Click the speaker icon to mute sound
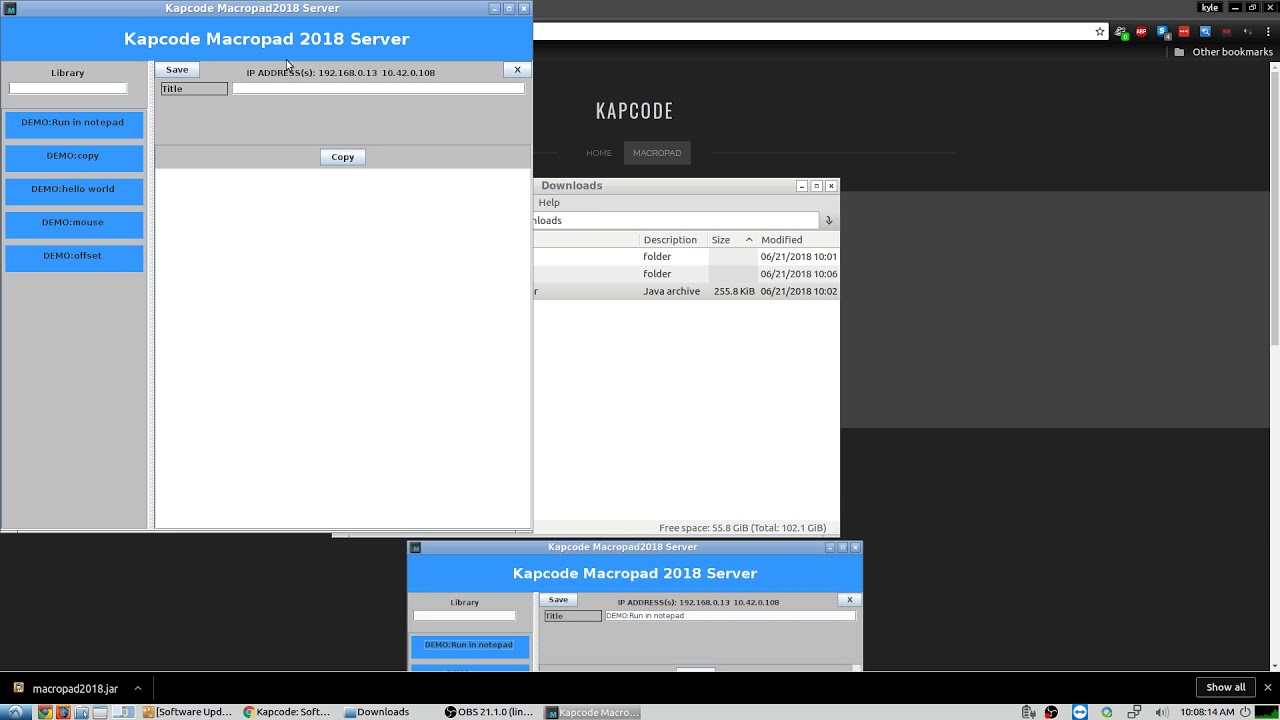This screenshot has width=1280, height=720. pos(1162,712)
